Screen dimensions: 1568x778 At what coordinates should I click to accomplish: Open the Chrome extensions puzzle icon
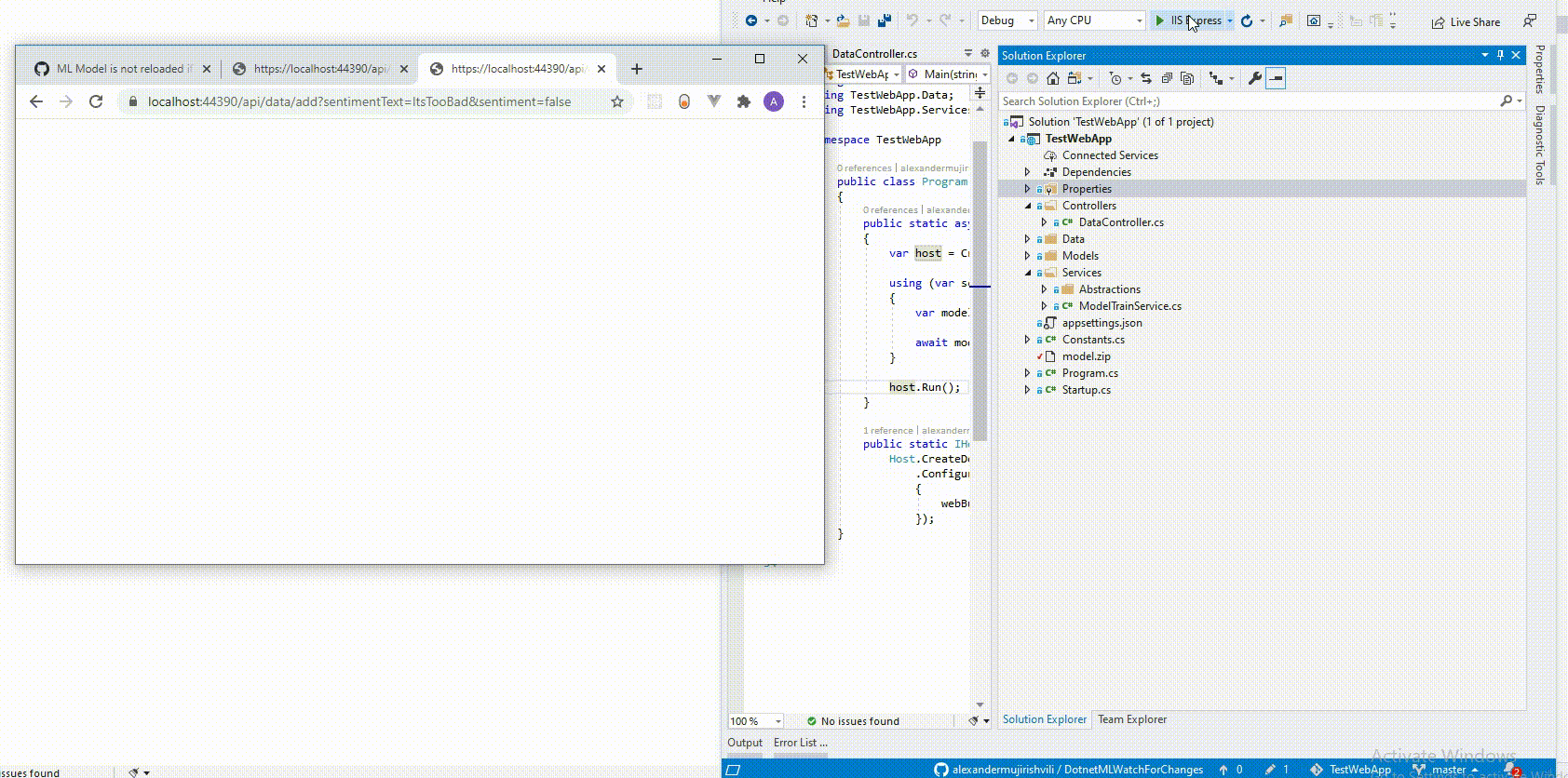tap(744, 101)
